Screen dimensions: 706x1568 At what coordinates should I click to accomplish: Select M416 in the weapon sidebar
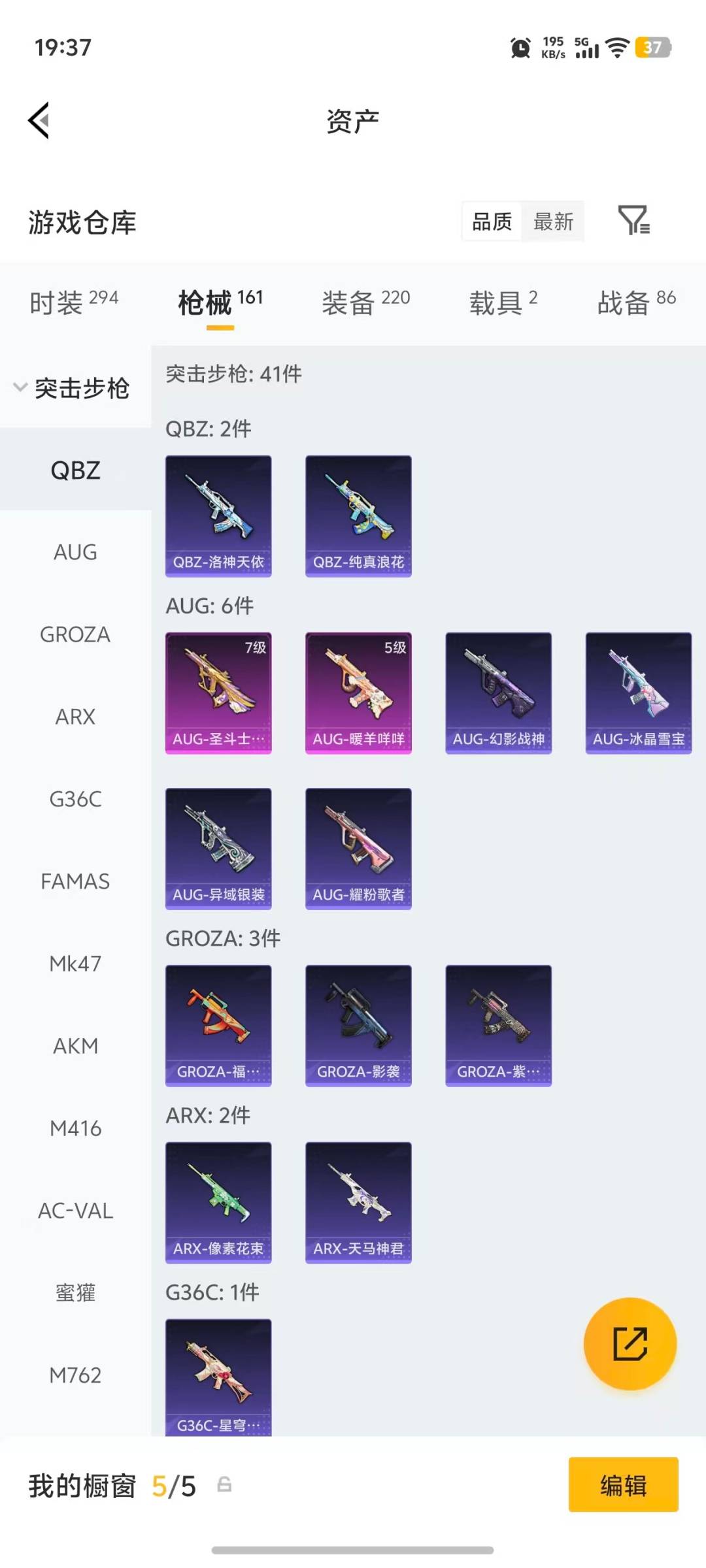click(x=76, y=1128)
